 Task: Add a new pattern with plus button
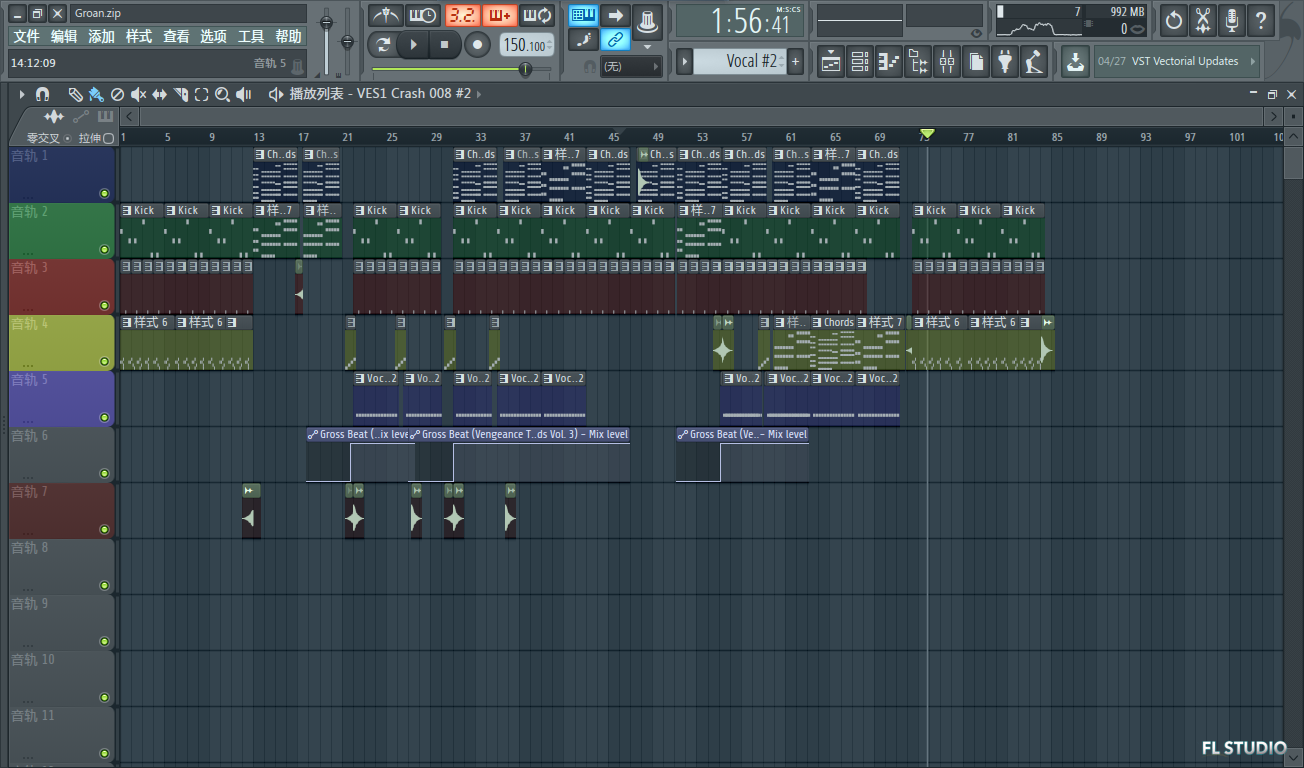(x=796, y=61)
